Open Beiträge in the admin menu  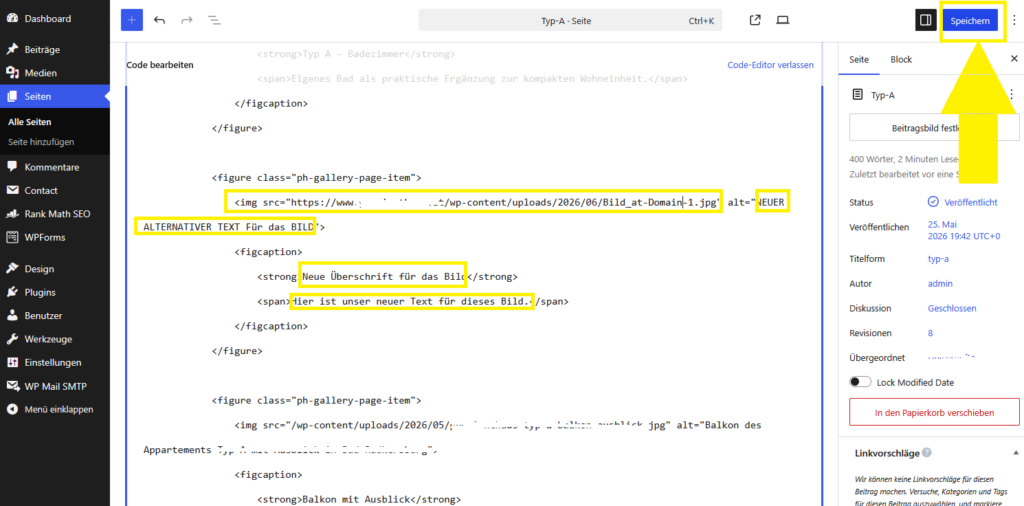click(55, 50)
